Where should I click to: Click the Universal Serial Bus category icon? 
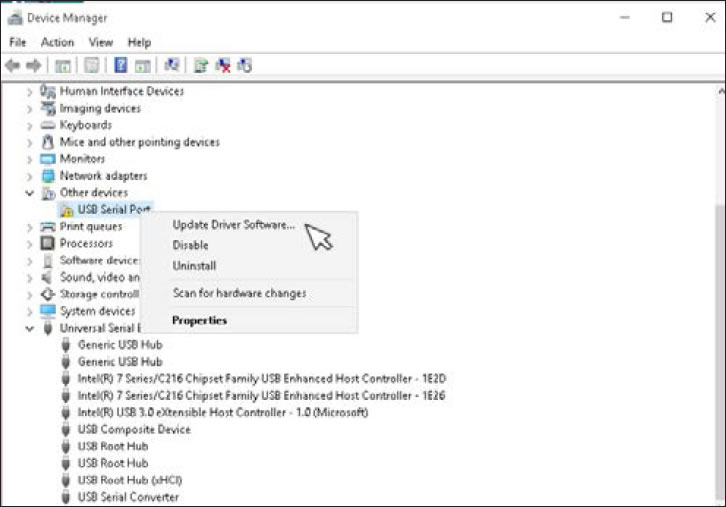click(48, 328)
